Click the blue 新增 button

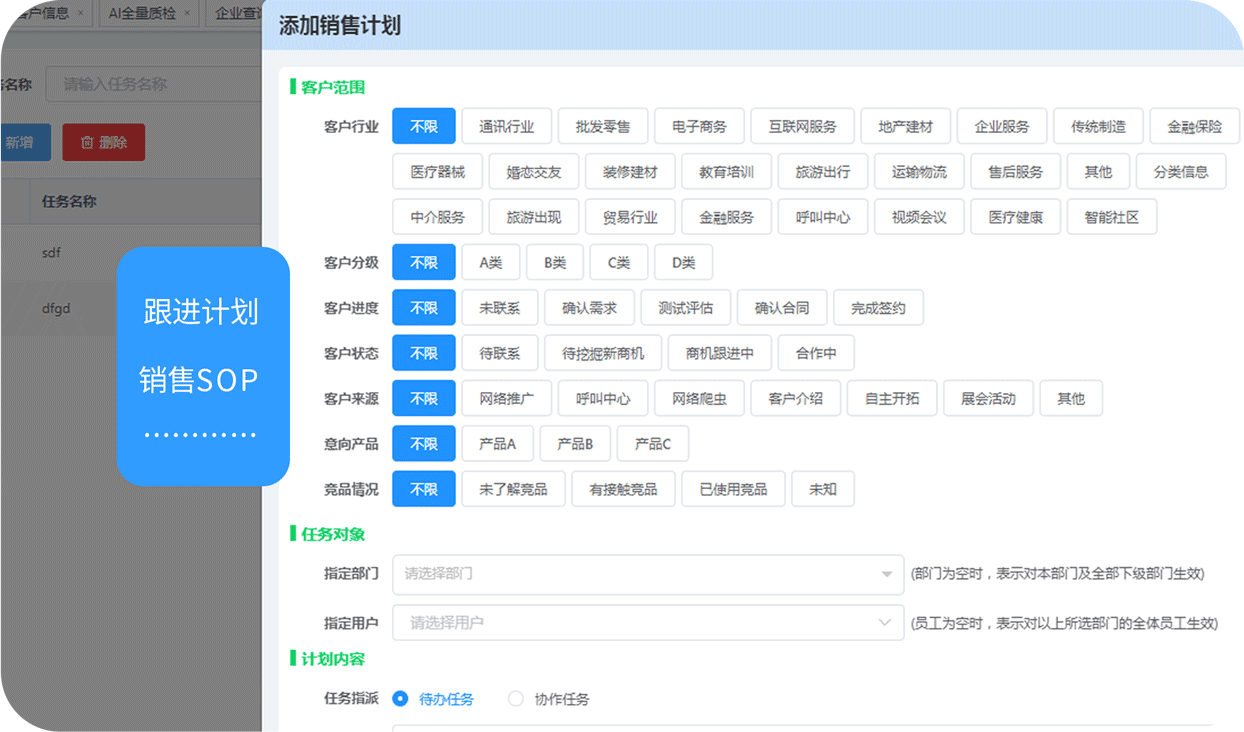tap(20, 143)
